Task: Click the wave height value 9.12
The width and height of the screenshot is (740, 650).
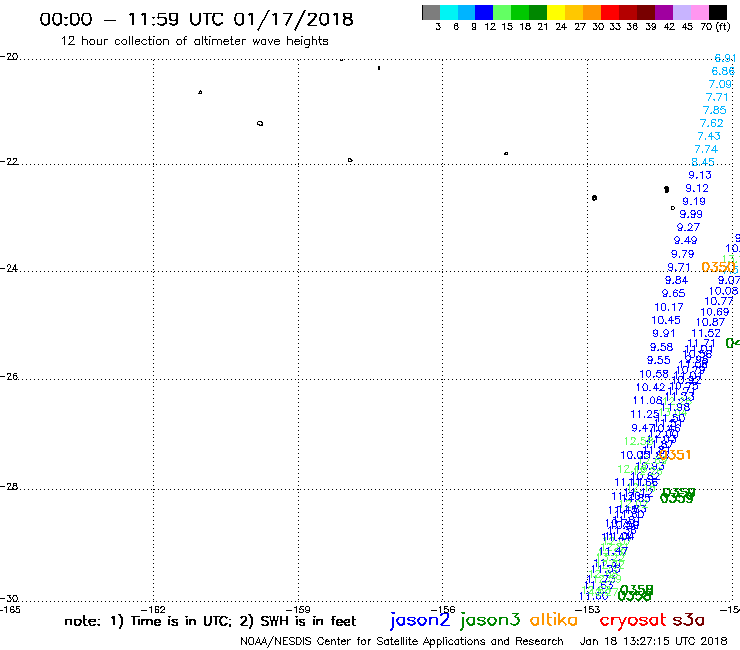Action: coord(697,188)
